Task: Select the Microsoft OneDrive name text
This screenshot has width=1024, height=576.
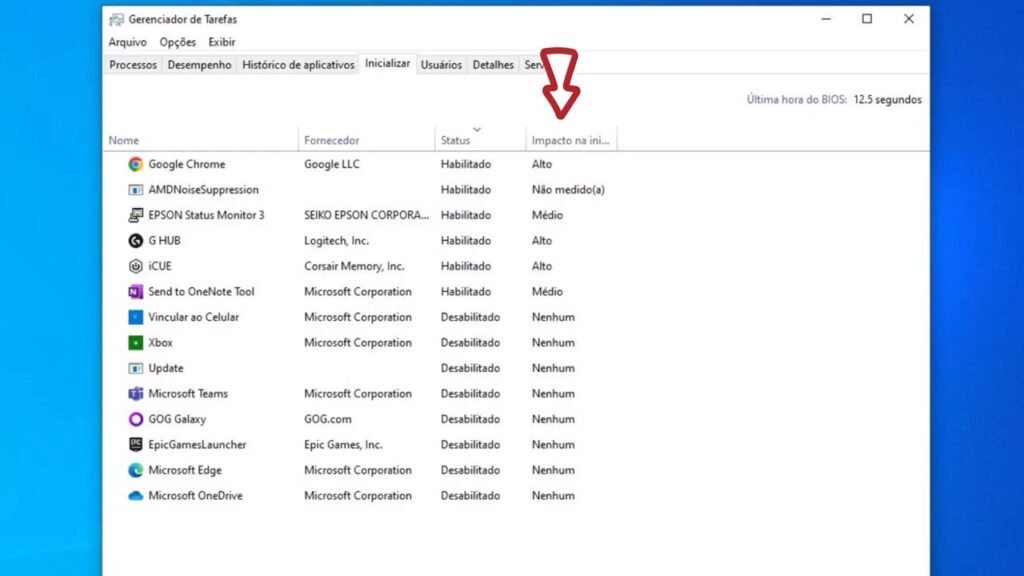Action: point(195,496)
